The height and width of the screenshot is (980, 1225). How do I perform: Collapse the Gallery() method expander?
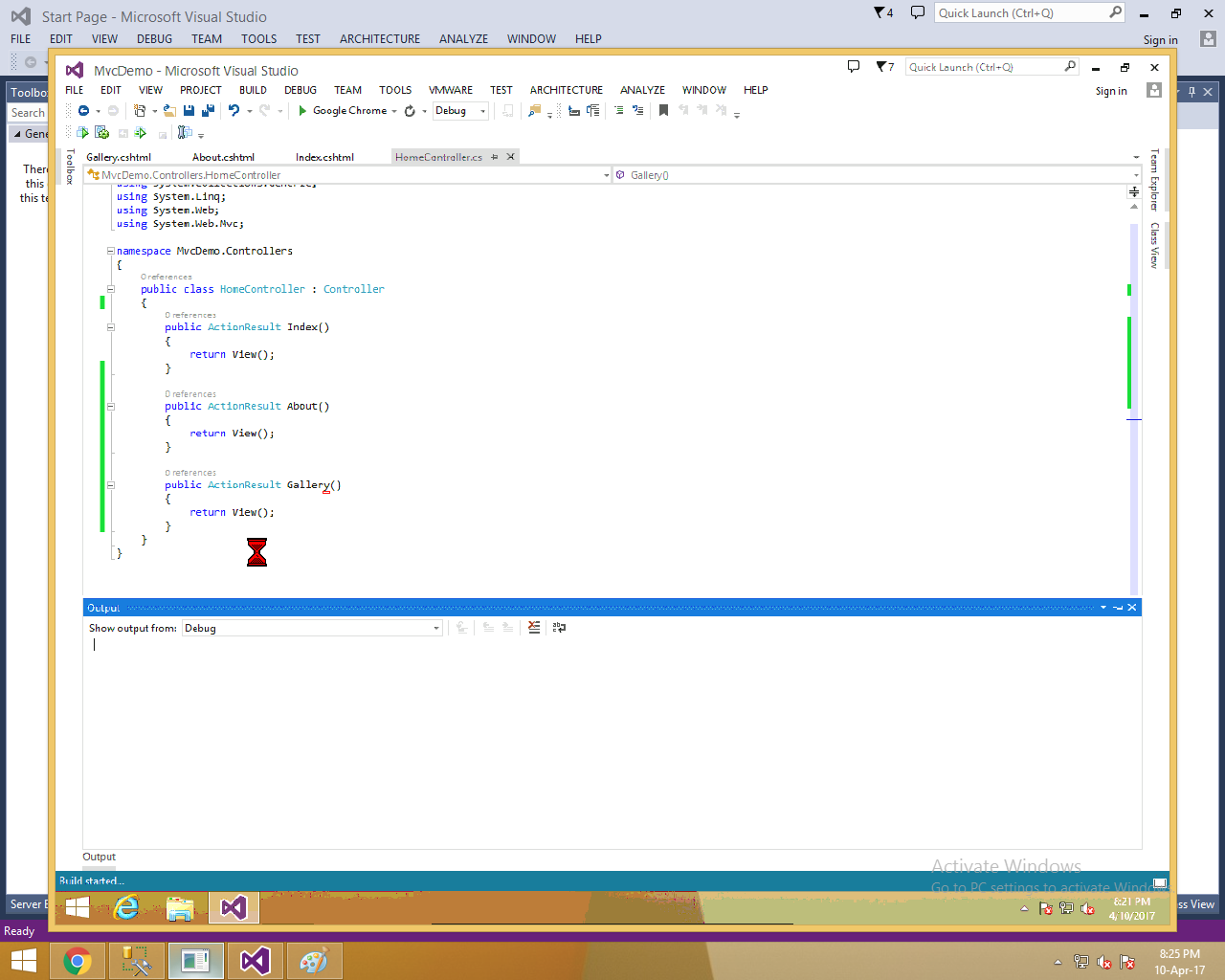point(110,485)
